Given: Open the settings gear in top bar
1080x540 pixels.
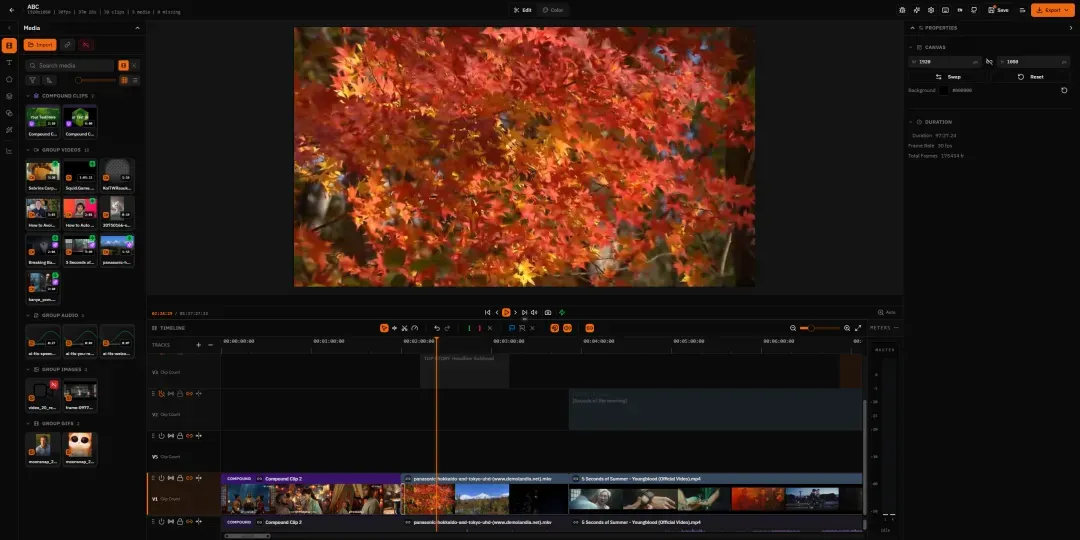Looking at the screenshot, I should (x=931, y=10).
